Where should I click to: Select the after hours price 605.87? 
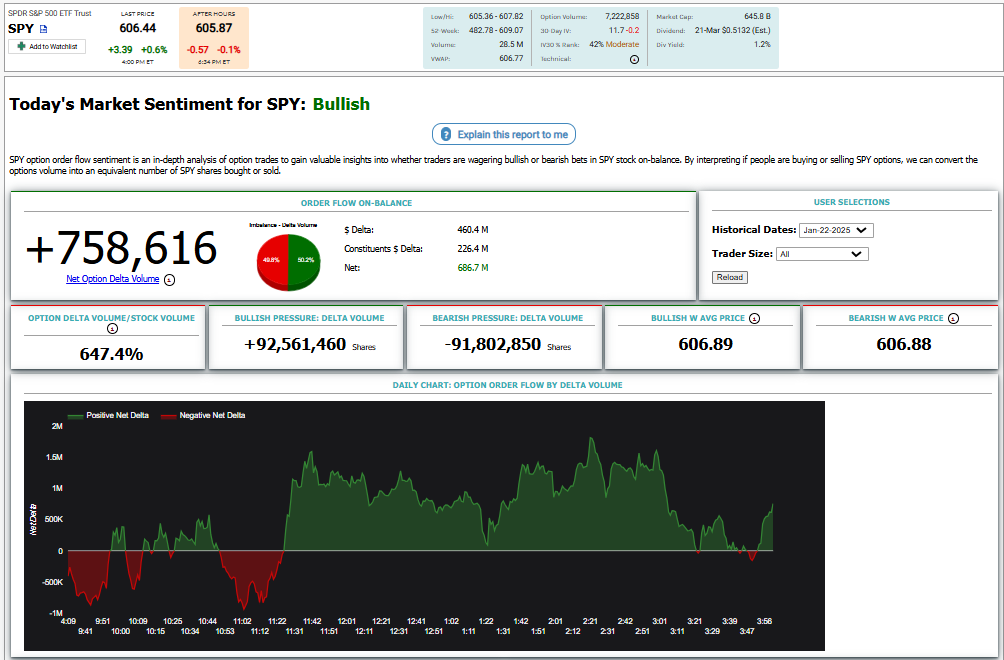click(x=214, y=28)
